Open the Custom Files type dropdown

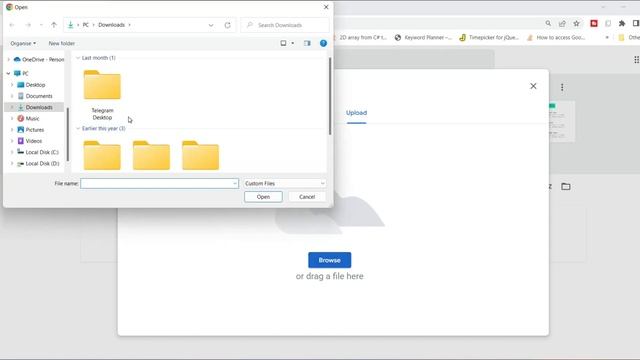tap(284, 184)
